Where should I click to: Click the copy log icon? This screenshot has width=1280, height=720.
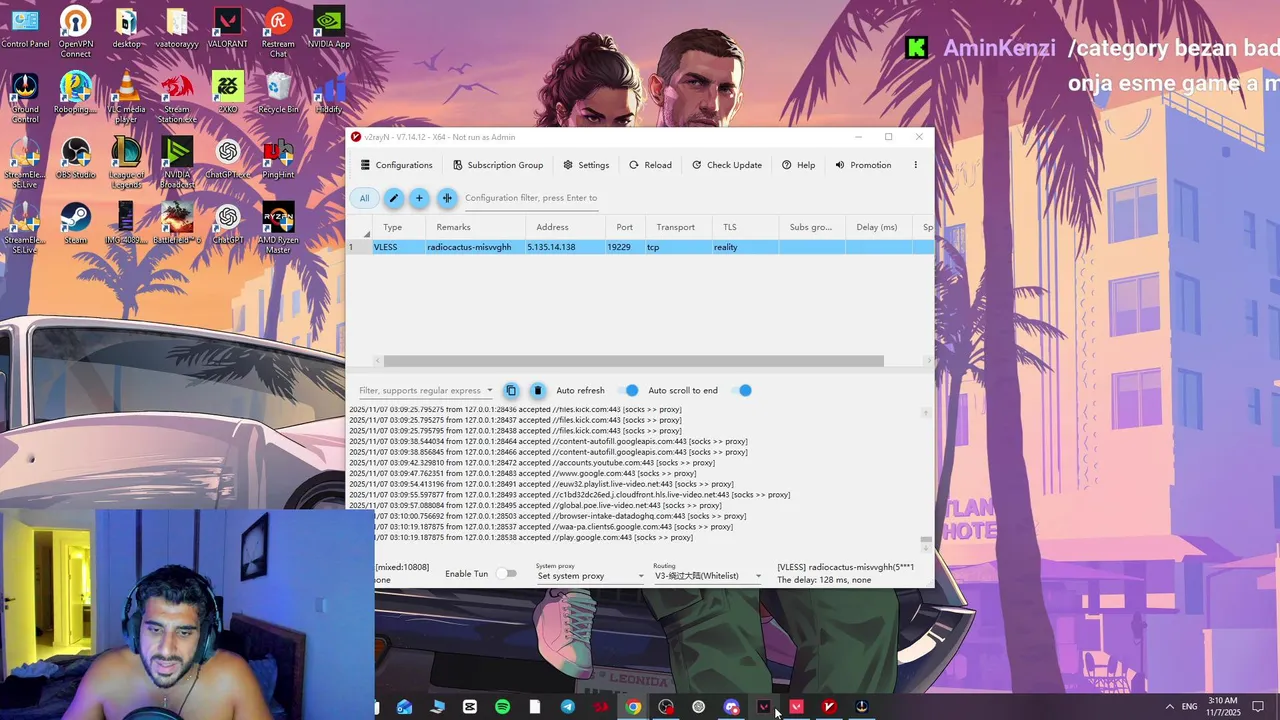(511, 390)
